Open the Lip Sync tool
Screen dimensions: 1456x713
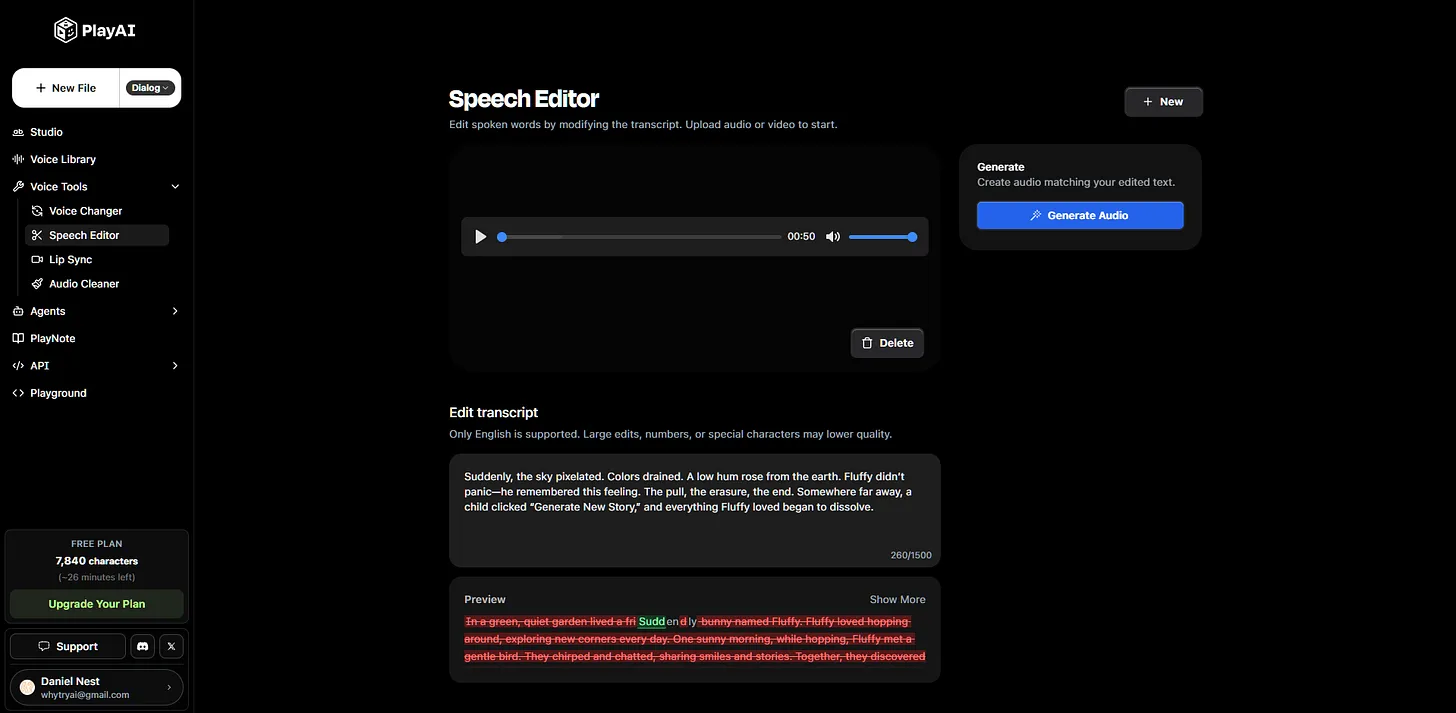[x=70, y=260]
